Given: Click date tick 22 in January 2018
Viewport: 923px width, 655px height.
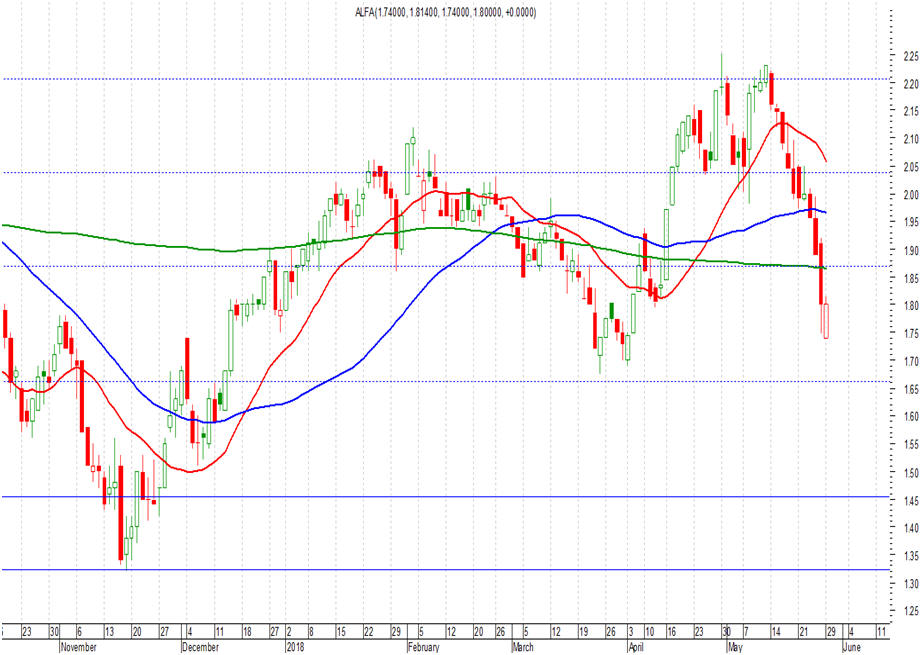Looking at the screenshot, I should point(368,632).
